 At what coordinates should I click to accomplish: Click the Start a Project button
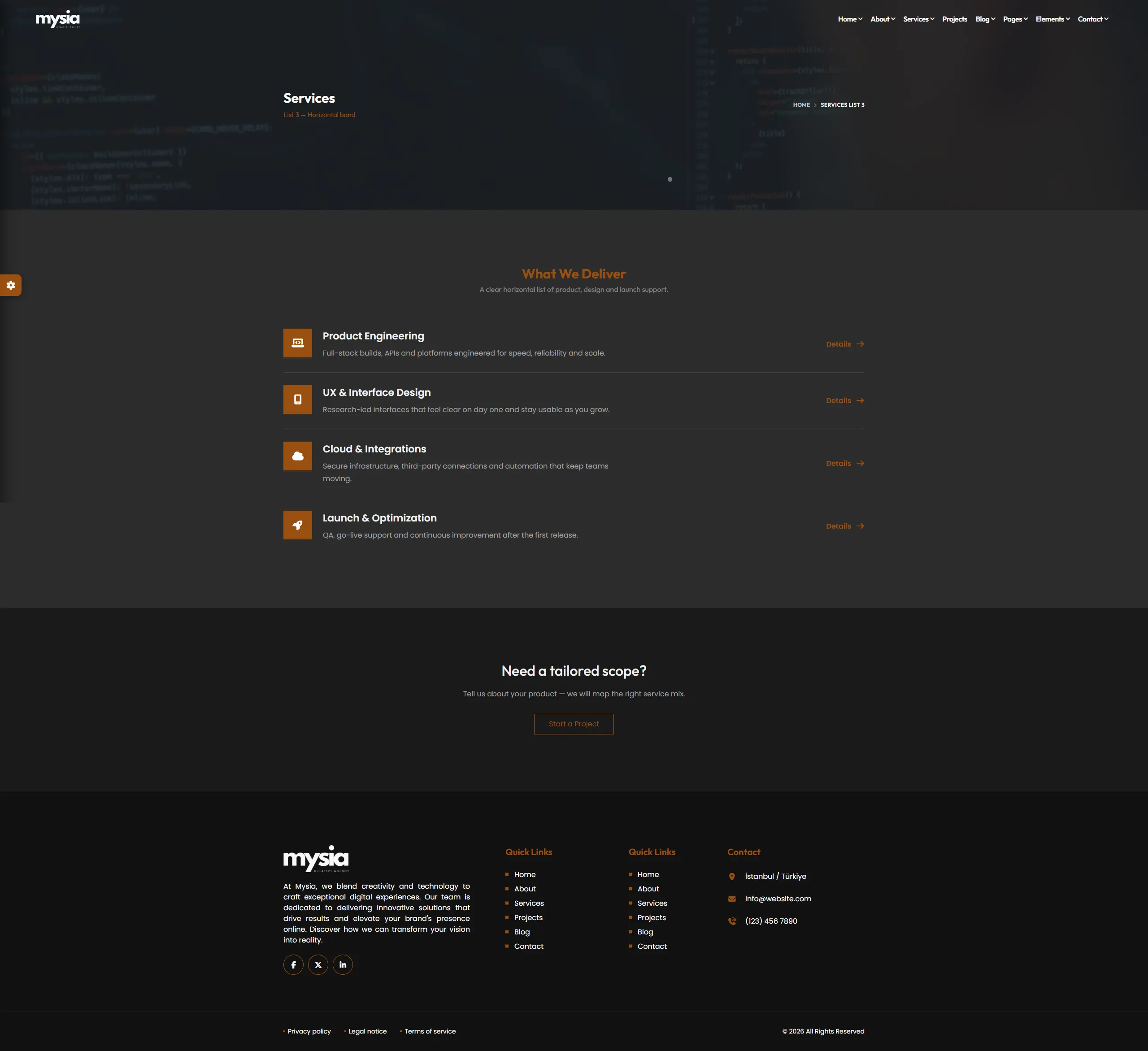point(574,724)
